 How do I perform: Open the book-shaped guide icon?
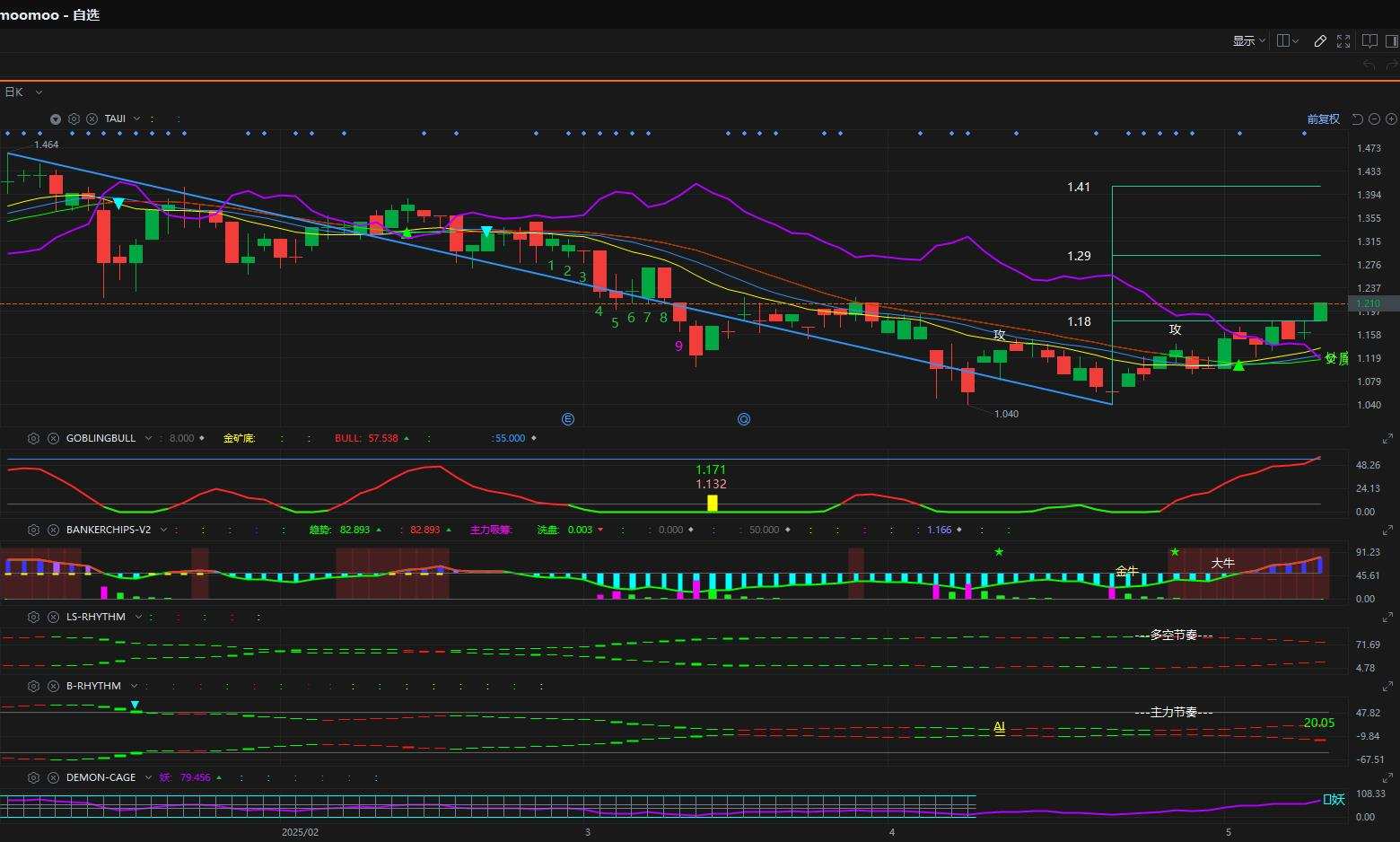[x=1369, y=40]
